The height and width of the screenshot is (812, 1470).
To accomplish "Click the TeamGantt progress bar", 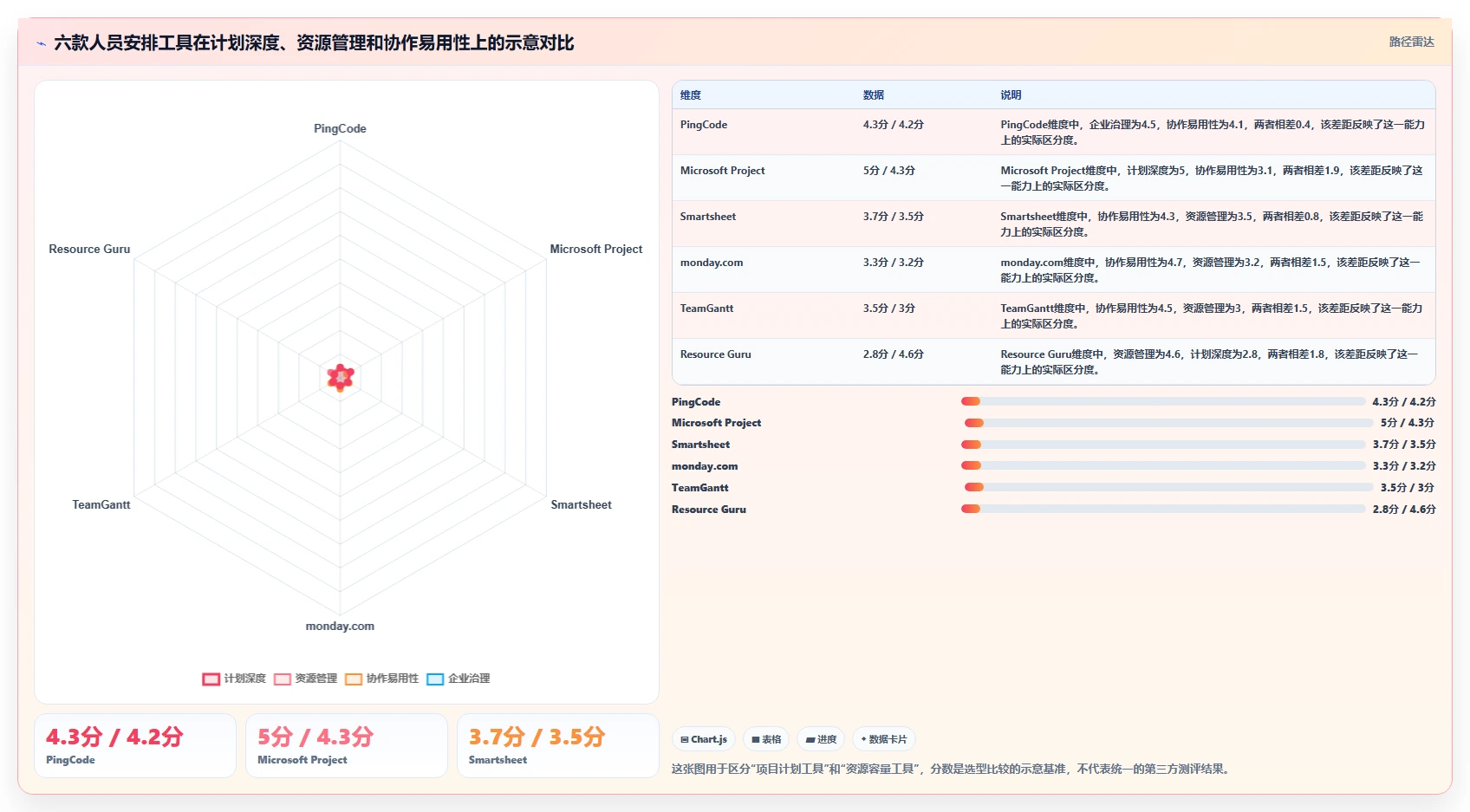I will (x=1169, y=487).
